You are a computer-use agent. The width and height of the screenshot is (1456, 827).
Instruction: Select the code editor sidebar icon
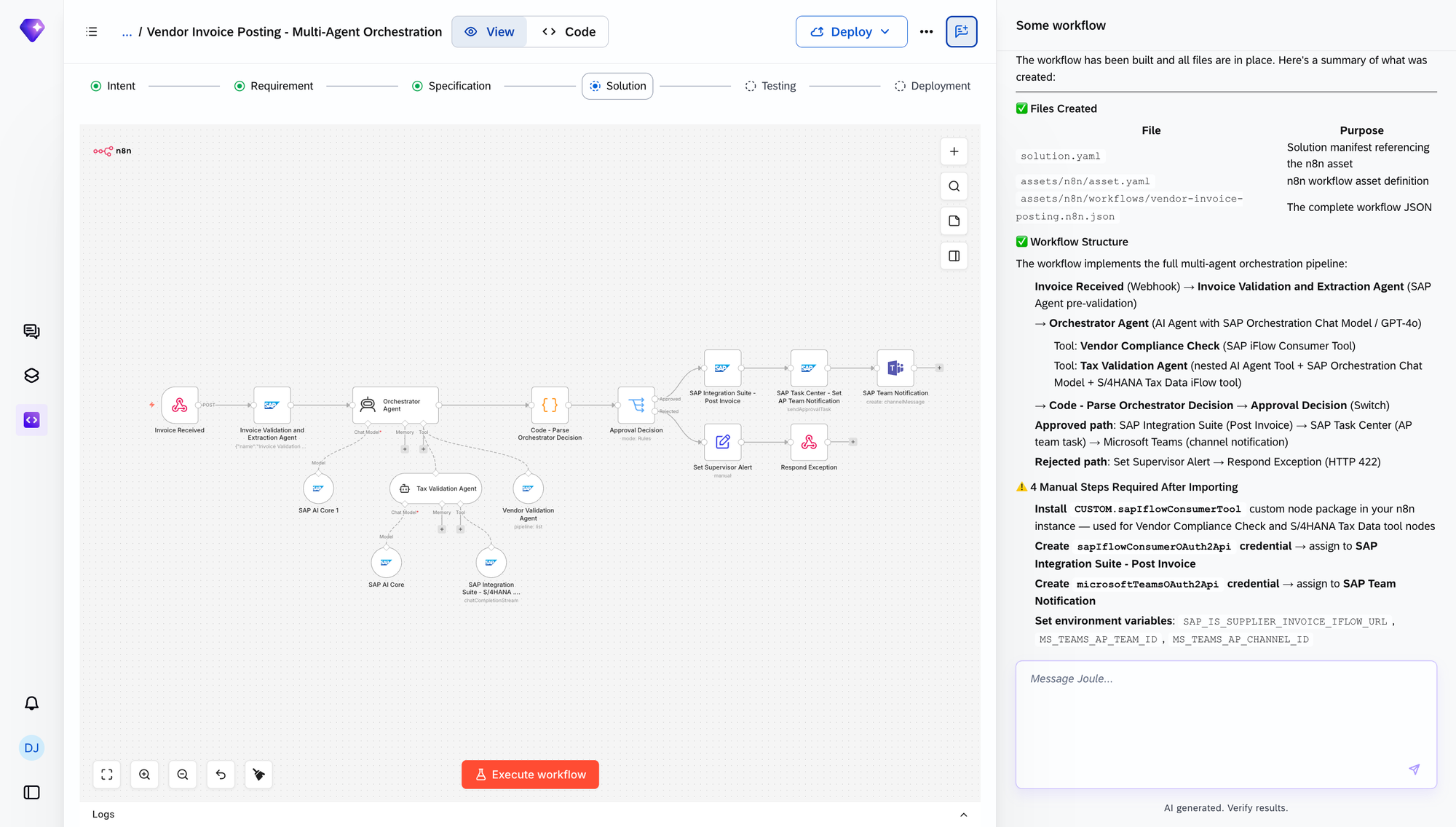tap(32, 420)
